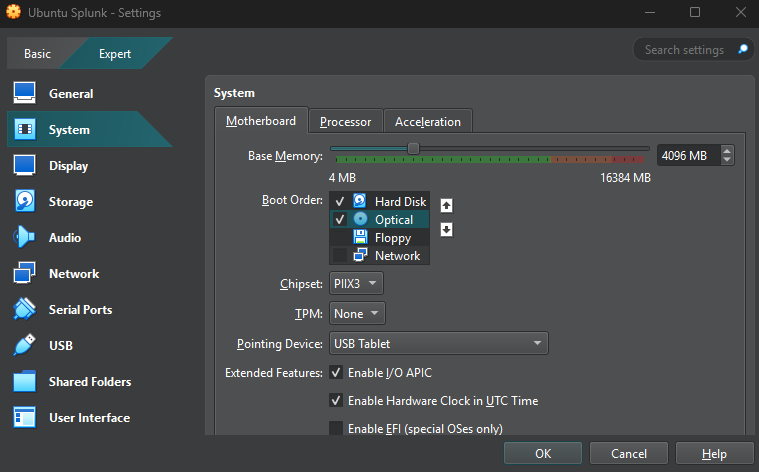
Task: Maximize the Settings window
Action: pos(695,12)
